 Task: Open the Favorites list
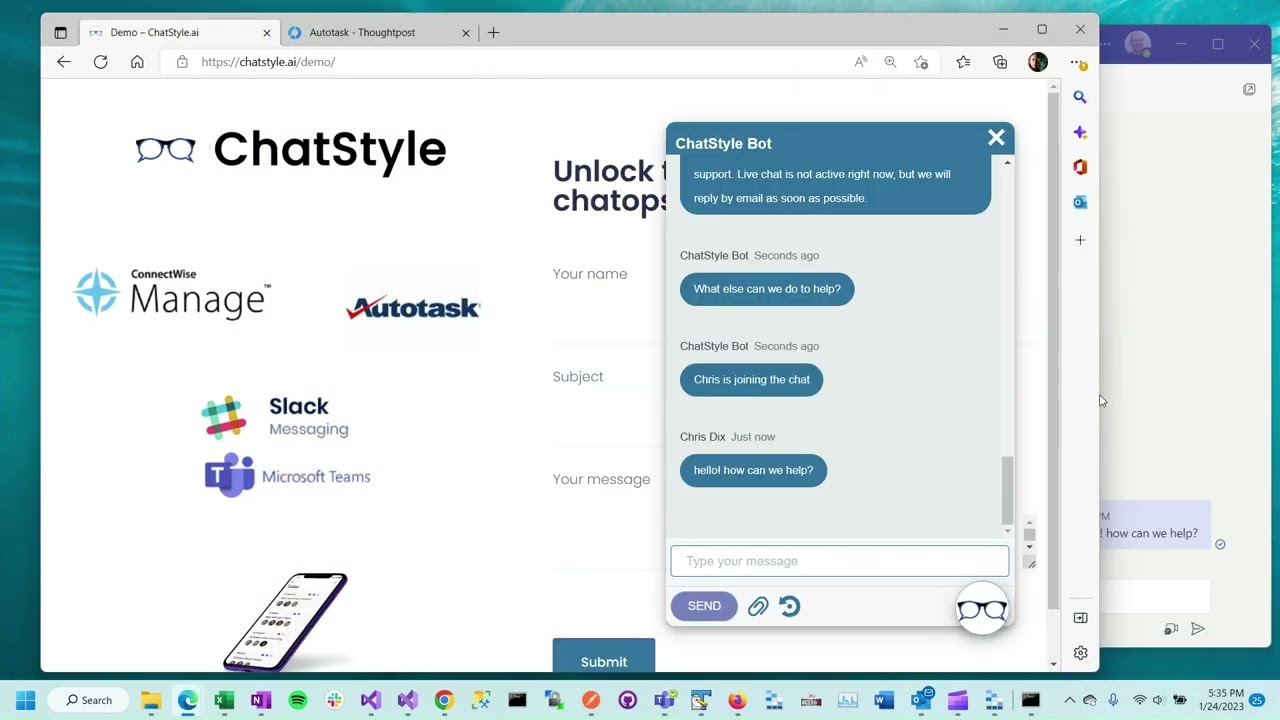click(x=963, y=62)
